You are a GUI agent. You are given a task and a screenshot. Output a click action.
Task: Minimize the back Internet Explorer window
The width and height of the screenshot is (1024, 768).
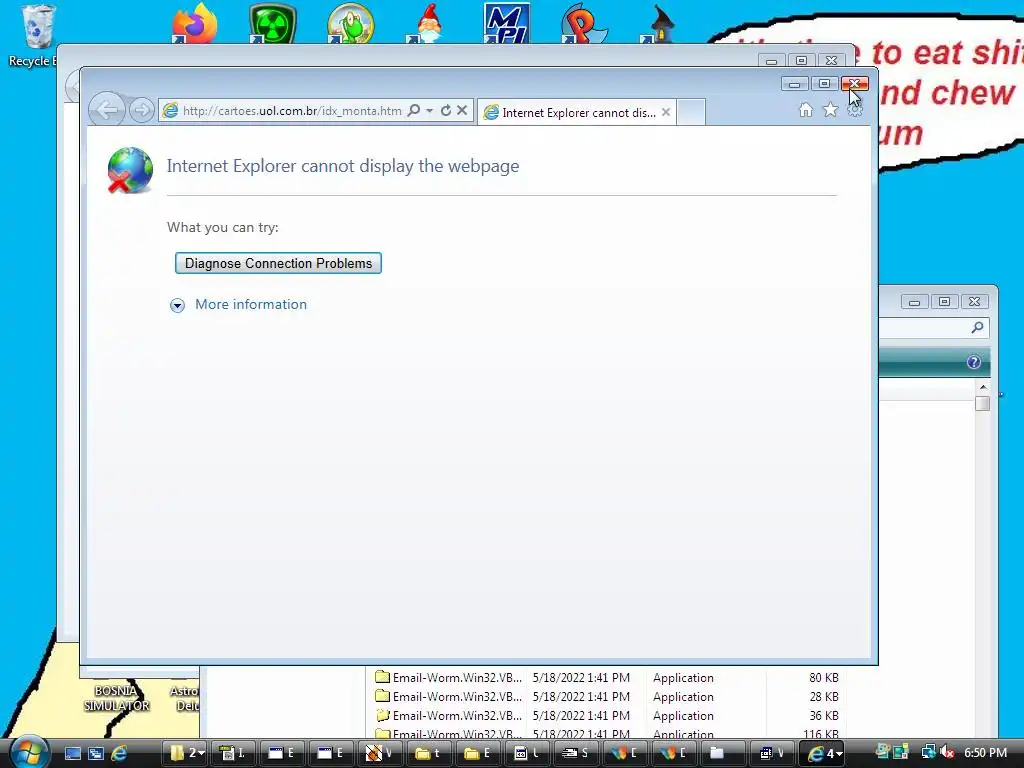[771, 60]
